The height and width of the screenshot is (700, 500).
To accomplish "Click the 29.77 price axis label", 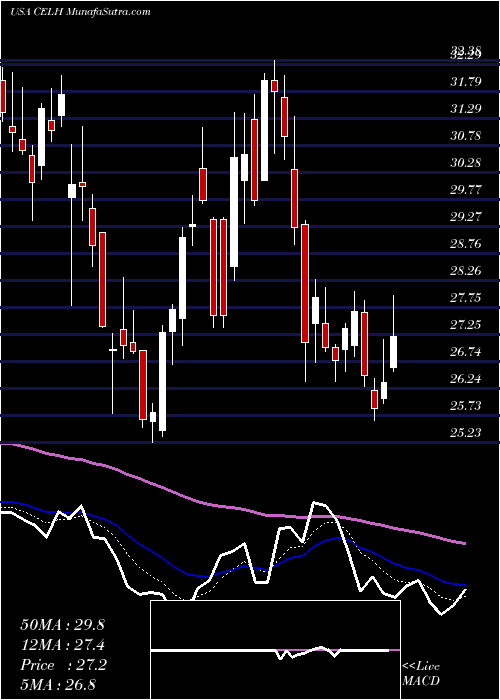I will coord(466,190).
